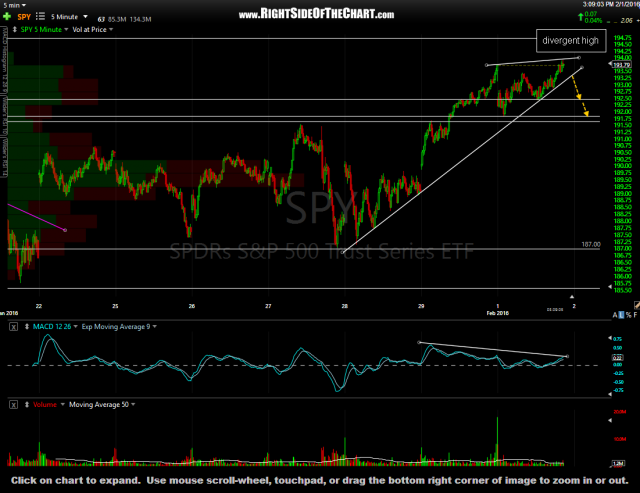Image resolution: width=640 pixels, height=493 pixels.
Task: Click the pencil drawing tools icon
Action: 636,305
